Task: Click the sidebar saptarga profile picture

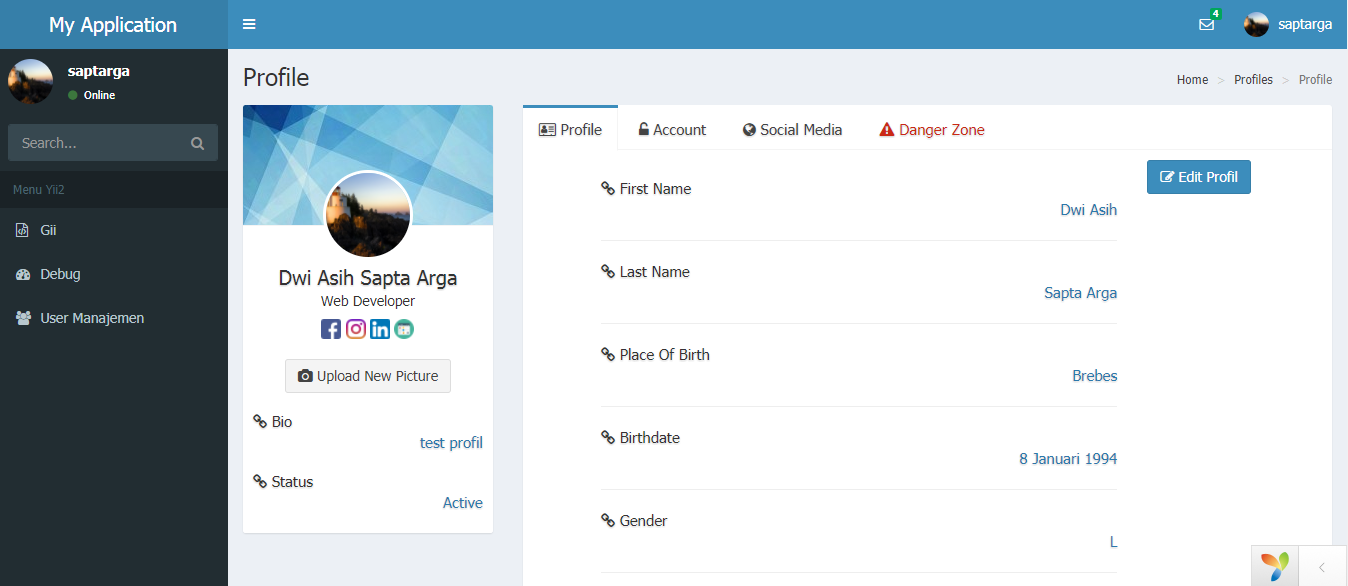Action: pos(30,81)
